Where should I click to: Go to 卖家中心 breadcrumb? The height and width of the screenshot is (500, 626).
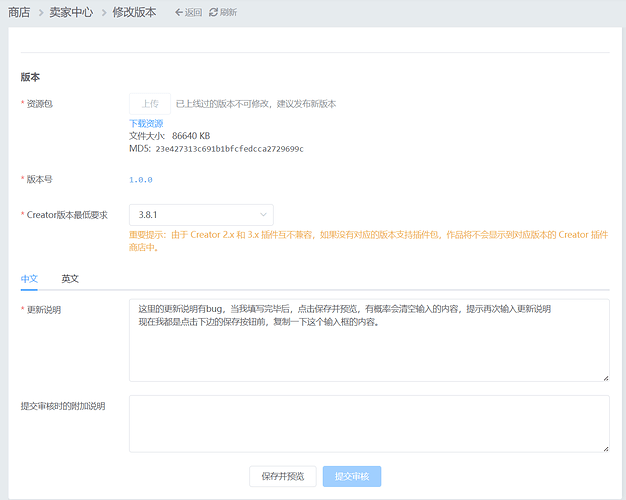71,12
